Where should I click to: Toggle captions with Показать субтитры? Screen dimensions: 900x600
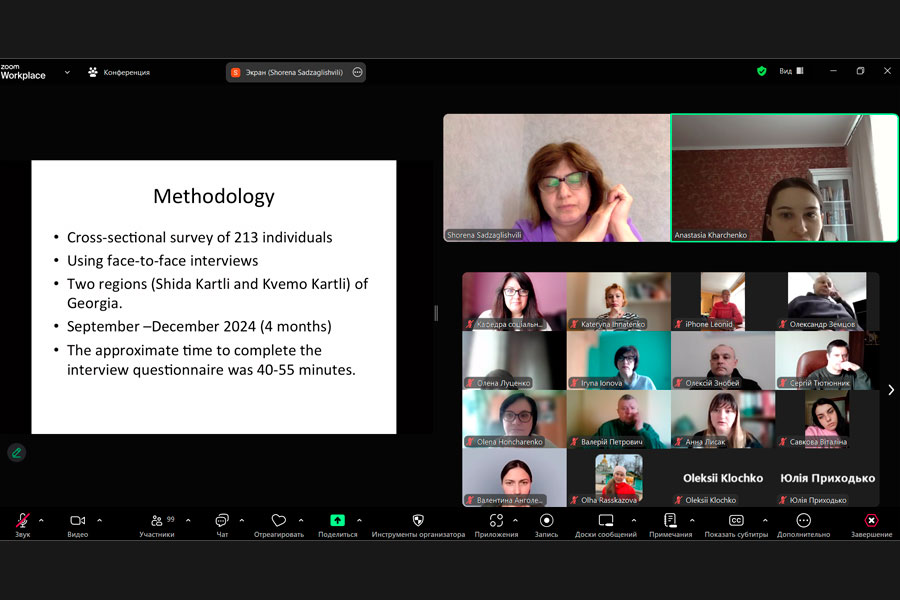[x=736, y=521]
